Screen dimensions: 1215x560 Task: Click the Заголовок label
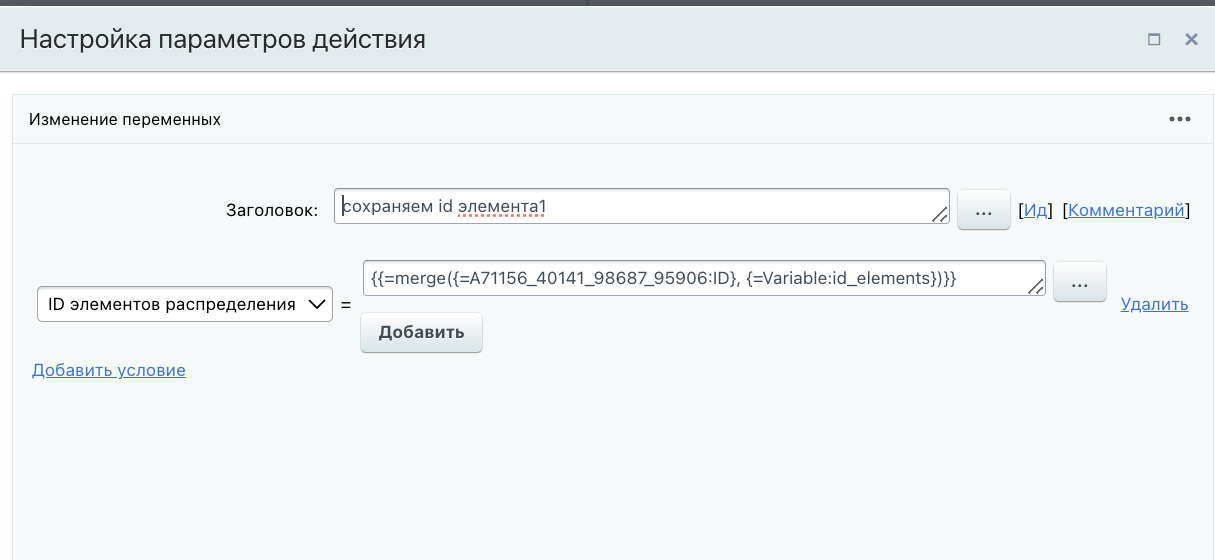271,210
